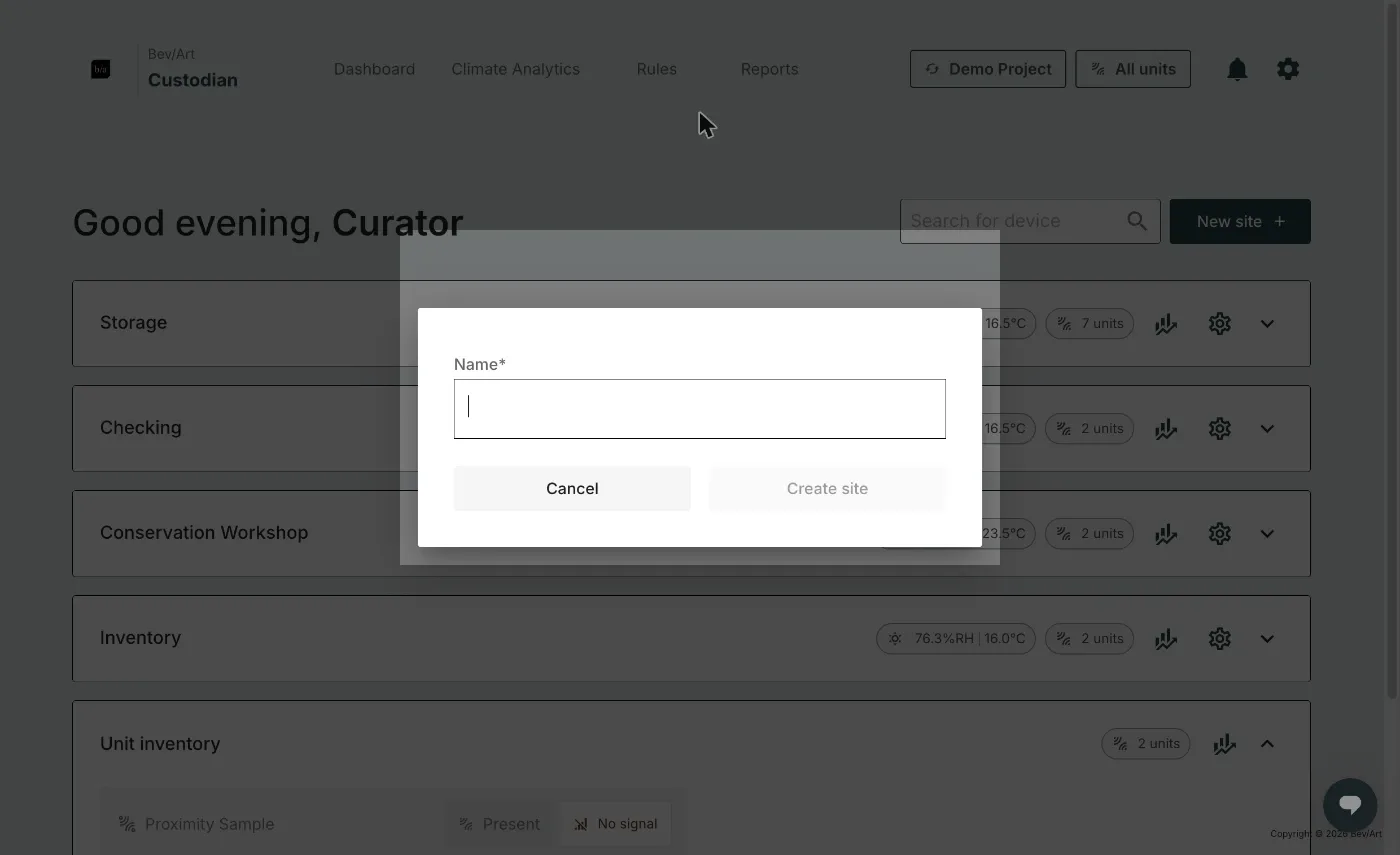Open analytics chart for Unit inventory
Image resolution: width=1400 pixels, height=855 pixels.
1224,744
